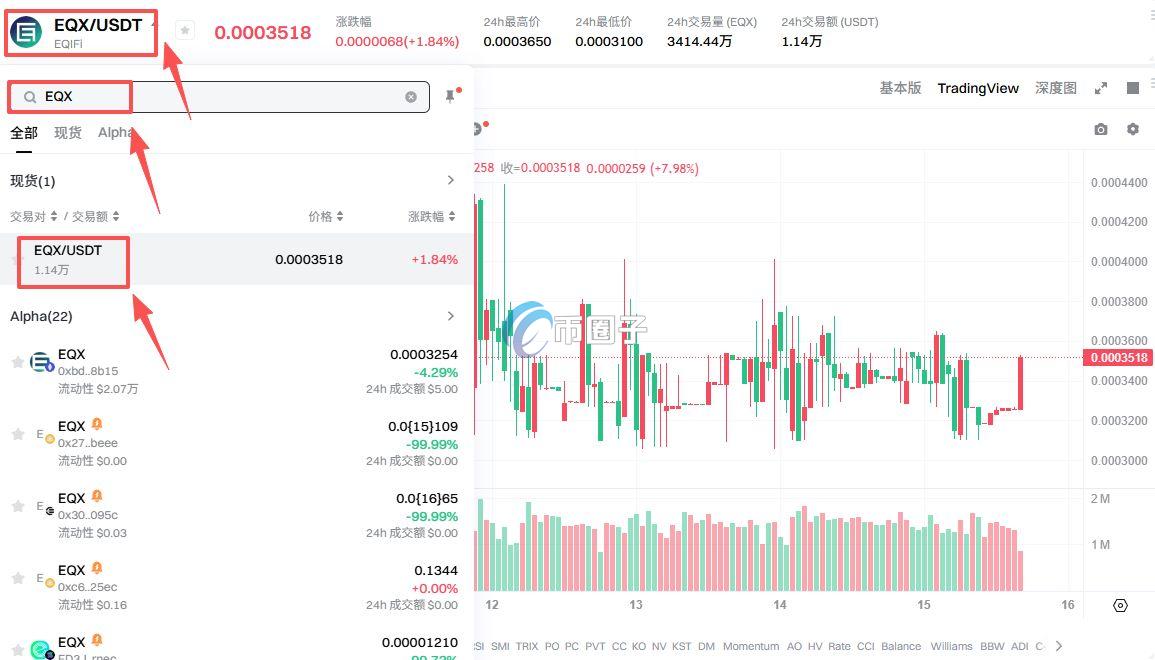The image size is (1155, 660).
Task: Switch to the TradingView chart tab
Action: tap(978, 88)
